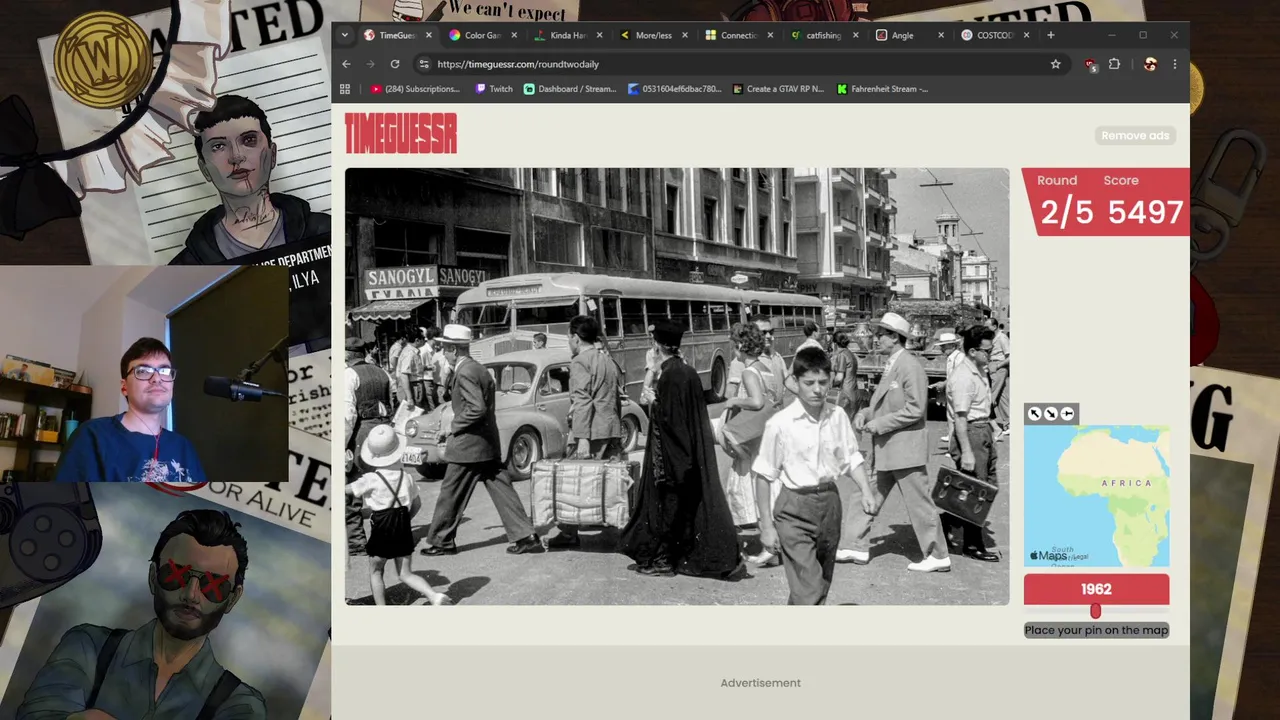Image resolution: width=1280 pixels, height=720 pixels.
Task: Click the Africa map to place pin
Action: pyautogui.click(x=1096, y=496)
